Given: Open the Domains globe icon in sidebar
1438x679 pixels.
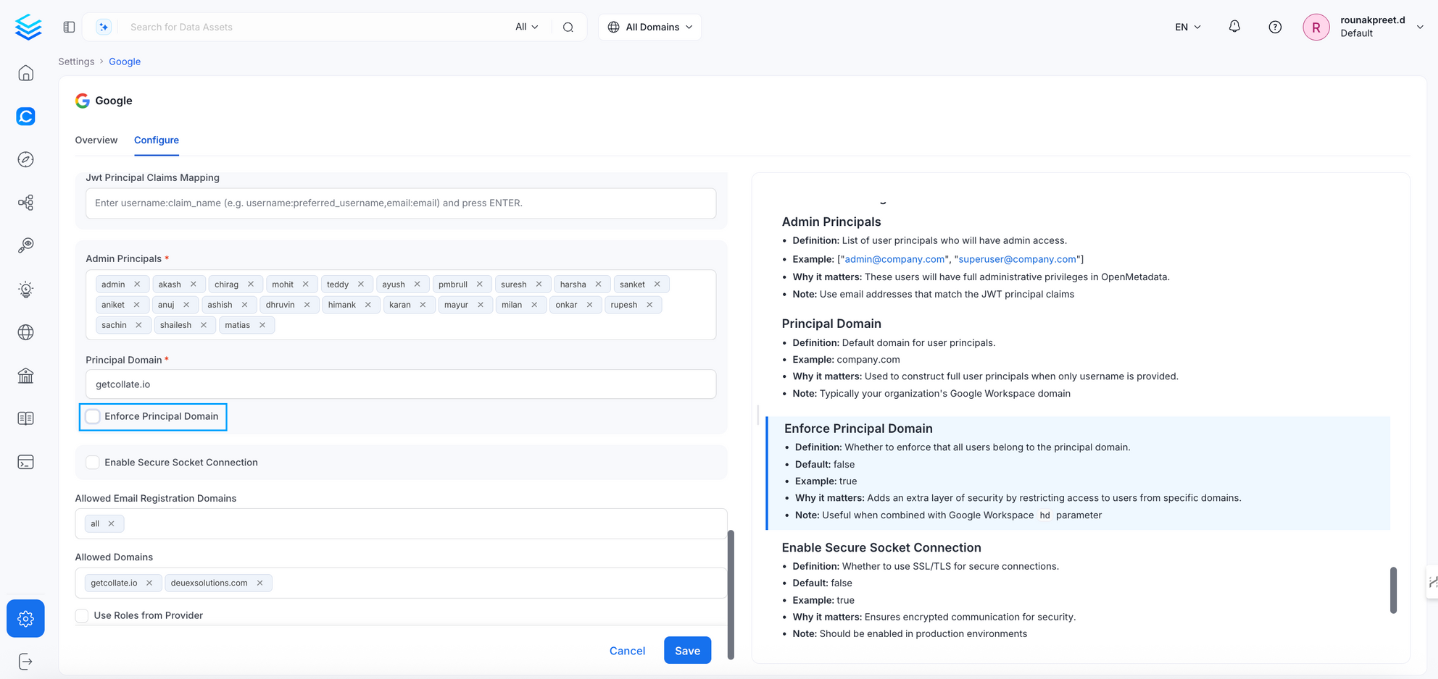Looking at the screenshot, I should (26, 332).
